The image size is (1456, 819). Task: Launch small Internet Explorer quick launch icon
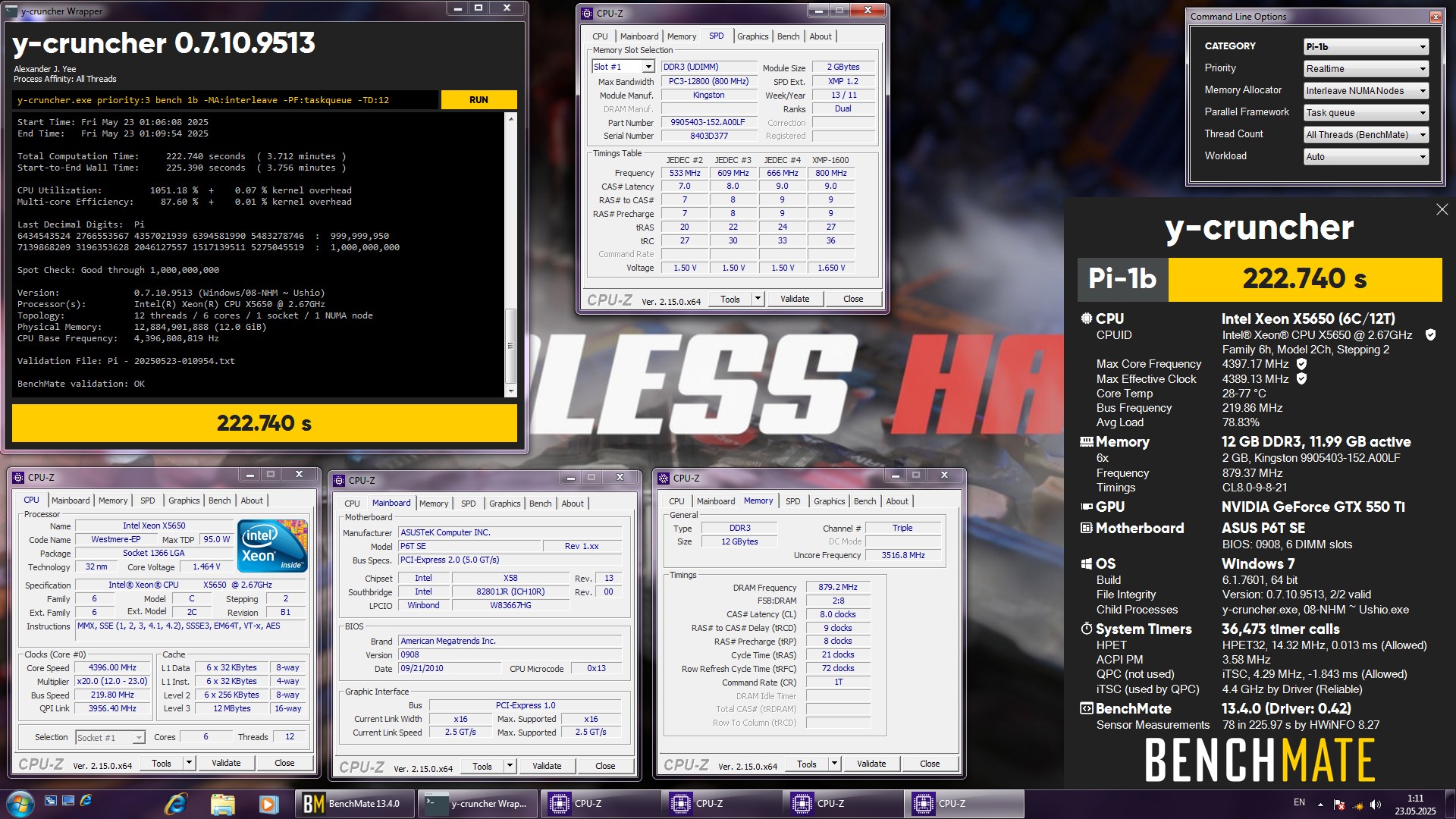tap(86, 801)
